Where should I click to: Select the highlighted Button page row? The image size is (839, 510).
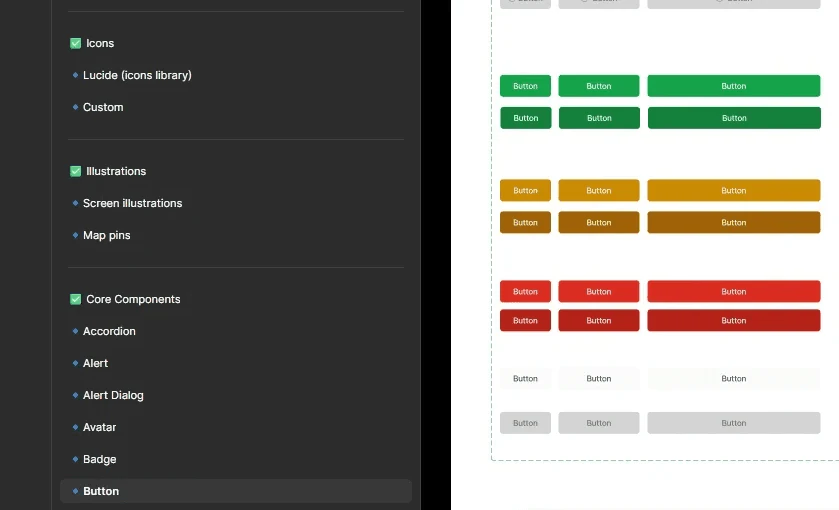(236, 491)
